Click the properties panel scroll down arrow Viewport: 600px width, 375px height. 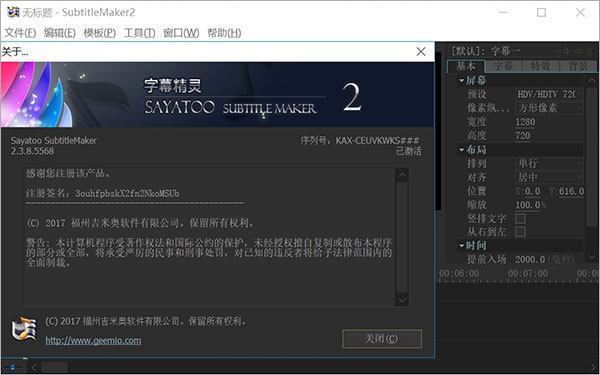coord(592,256)
